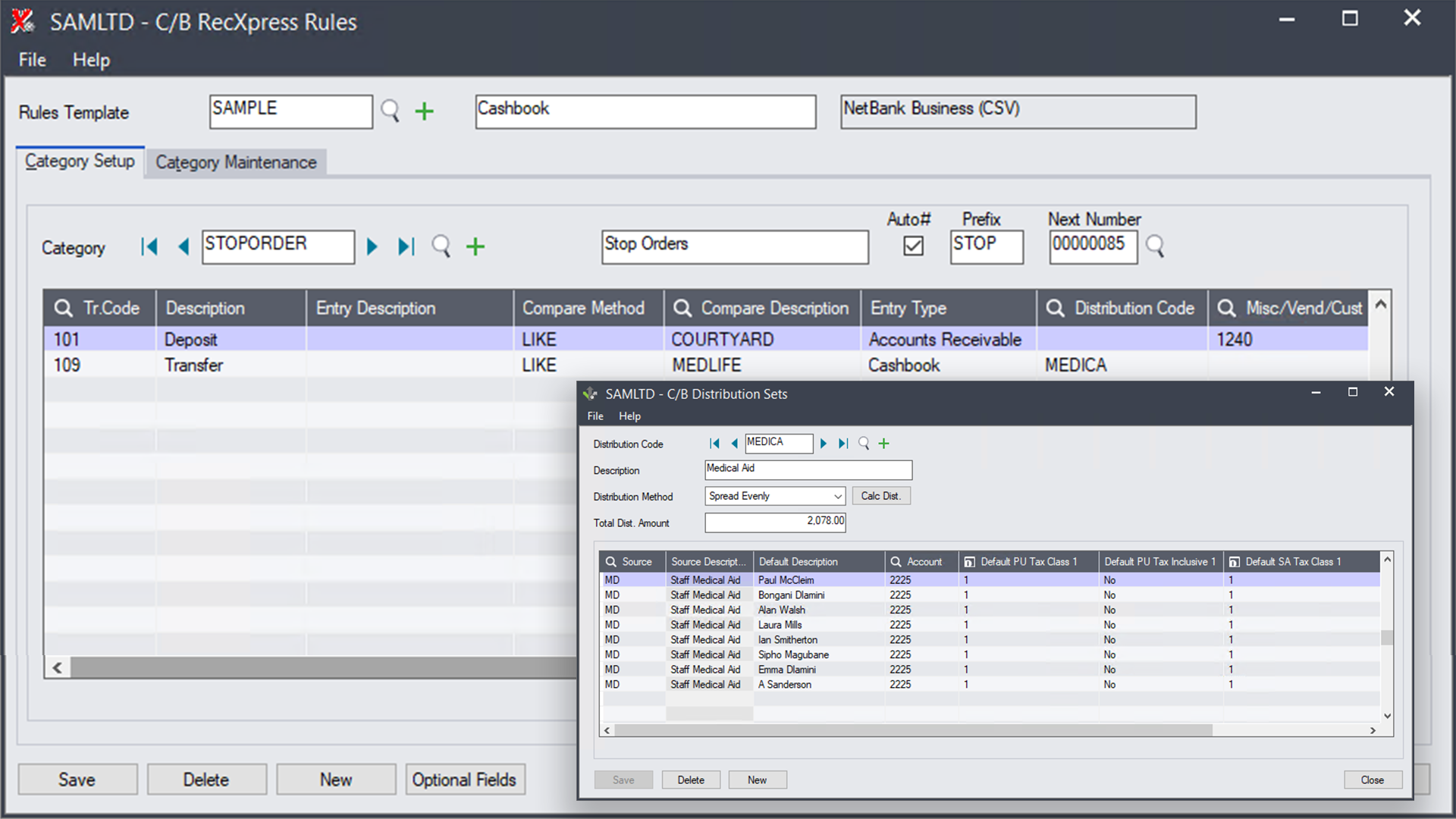Click the Compare Description column search icon
Screen dimensions: 1456x819
point(682,308)
